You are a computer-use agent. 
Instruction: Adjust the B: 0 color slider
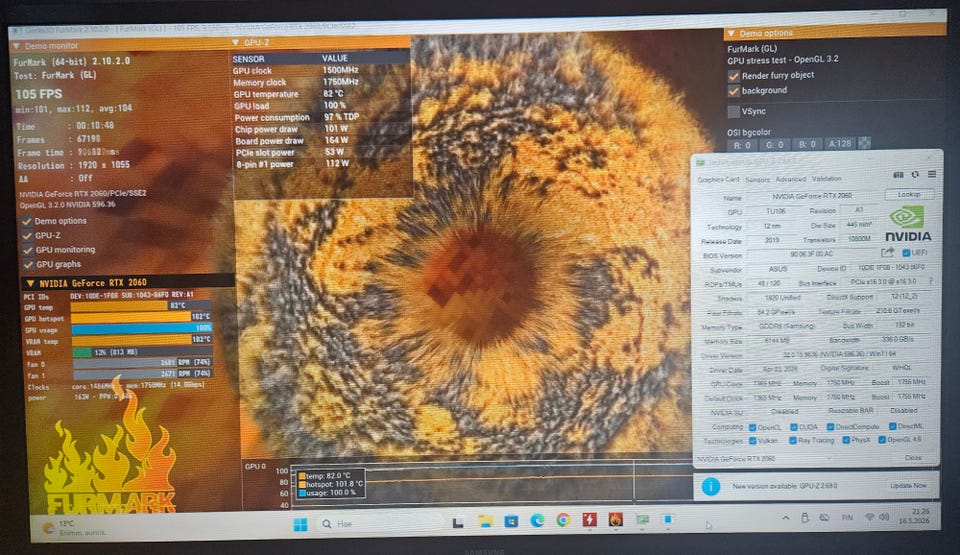tap(807, 145)
